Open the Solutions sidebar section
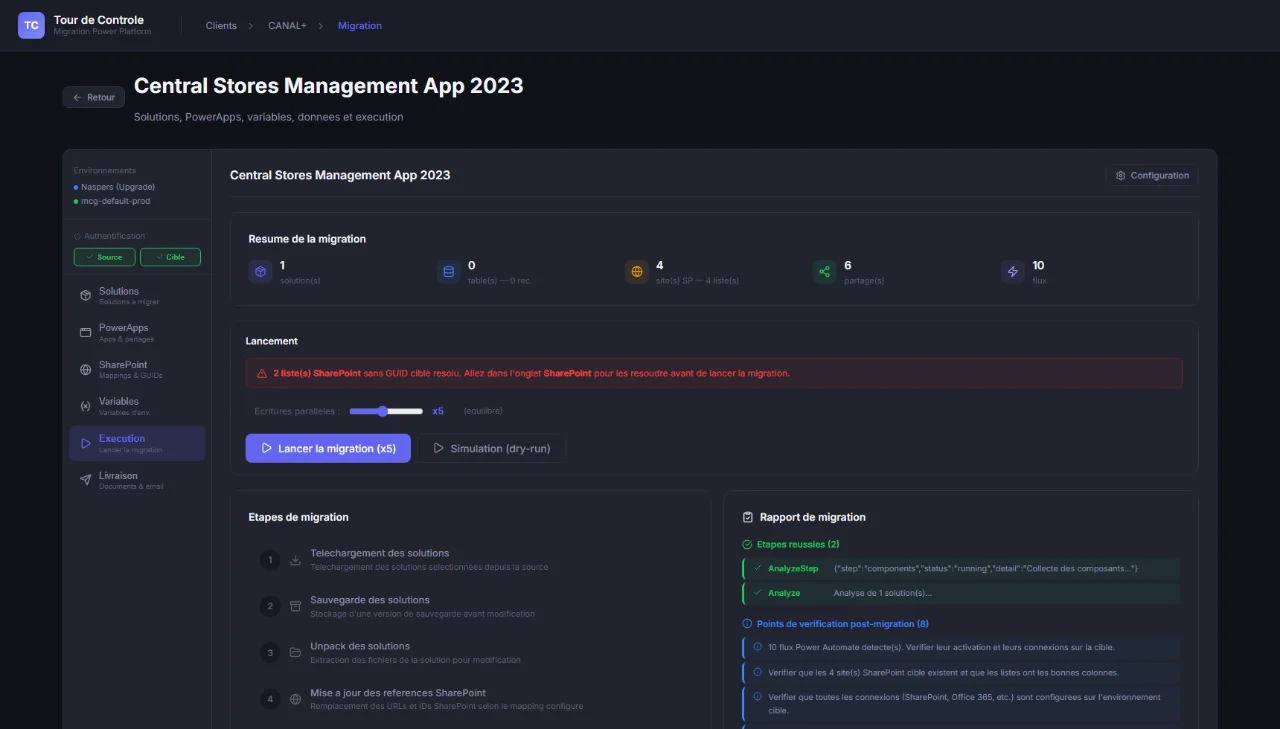Viewport: 1280px width, 729px height. [137, 296]
